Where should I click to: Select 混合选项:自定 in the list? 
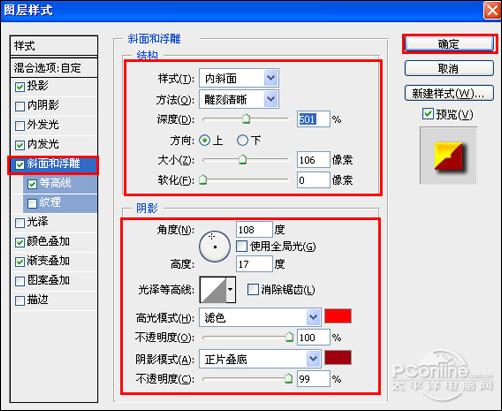pyautogui.click(x=54, y=68)
